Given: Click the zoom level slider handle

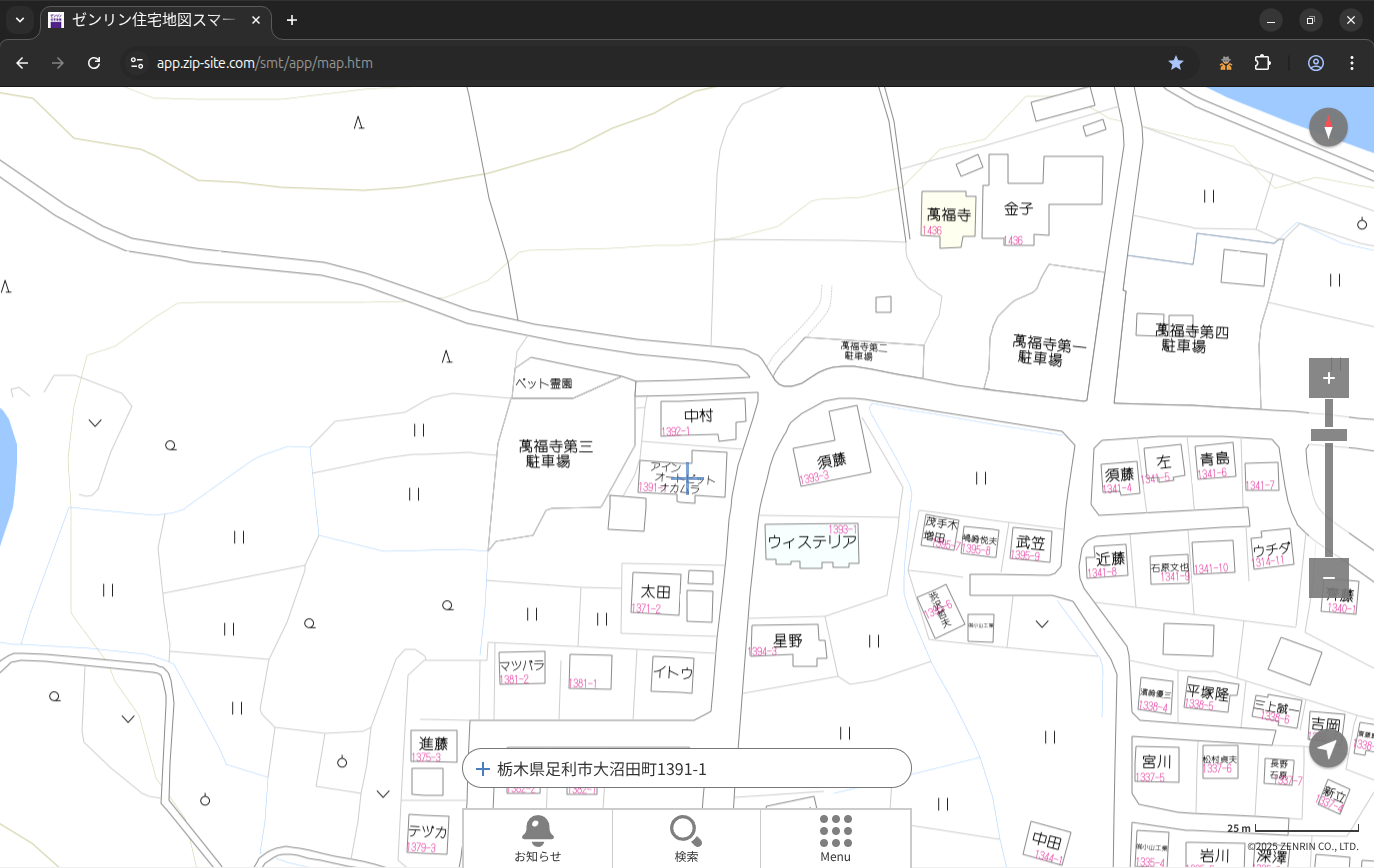Looking at the screenshot, I should click(x=1328, y=435).
